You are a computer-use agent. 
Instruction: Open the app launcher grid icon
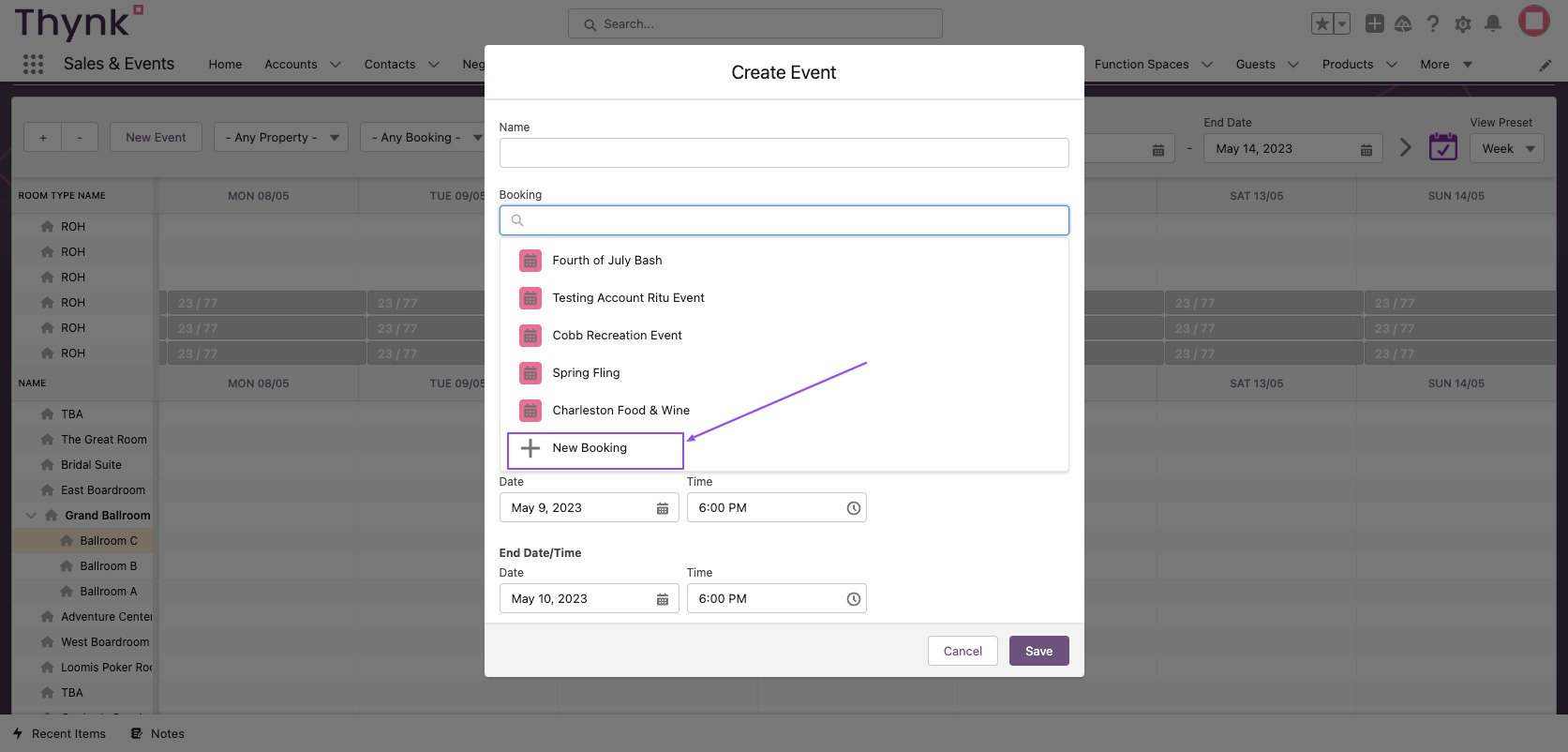33,64
